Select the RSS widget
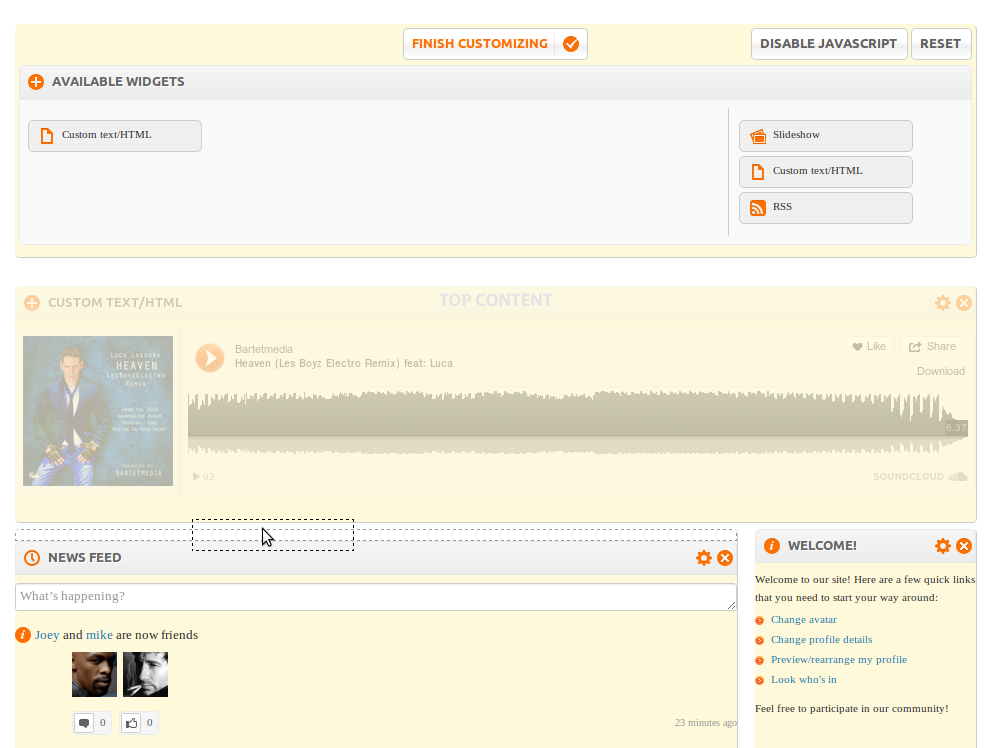The height and width of the screenshot is (748, 991). pos(825,208)
